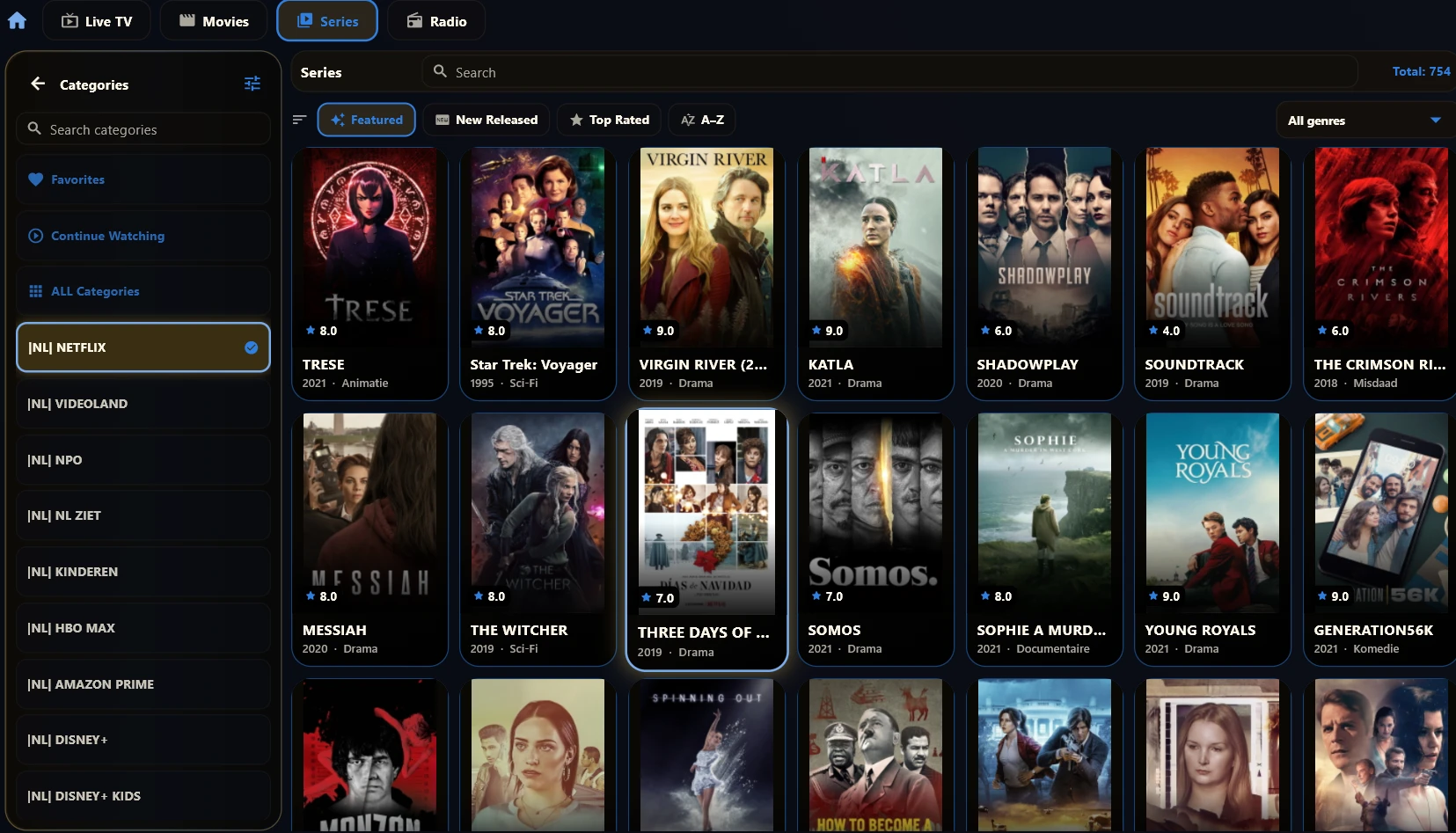Image resolution: width=1456 pixels, height=833 pixels.
Task: Open the TRESE series poster
Action: pos(369,247)
